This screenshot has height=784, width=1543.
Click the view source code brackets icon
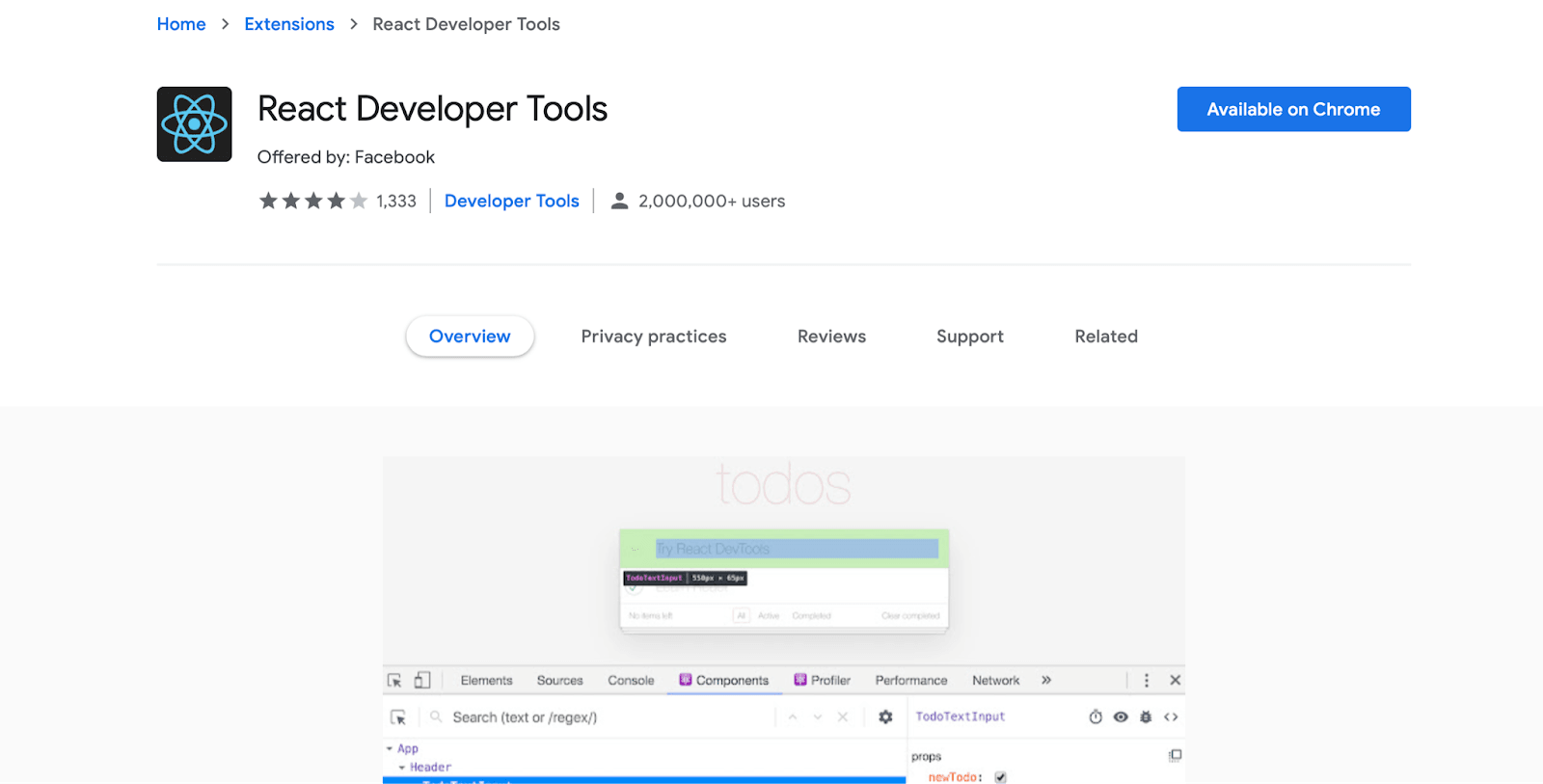click(x=1171, y=716)
